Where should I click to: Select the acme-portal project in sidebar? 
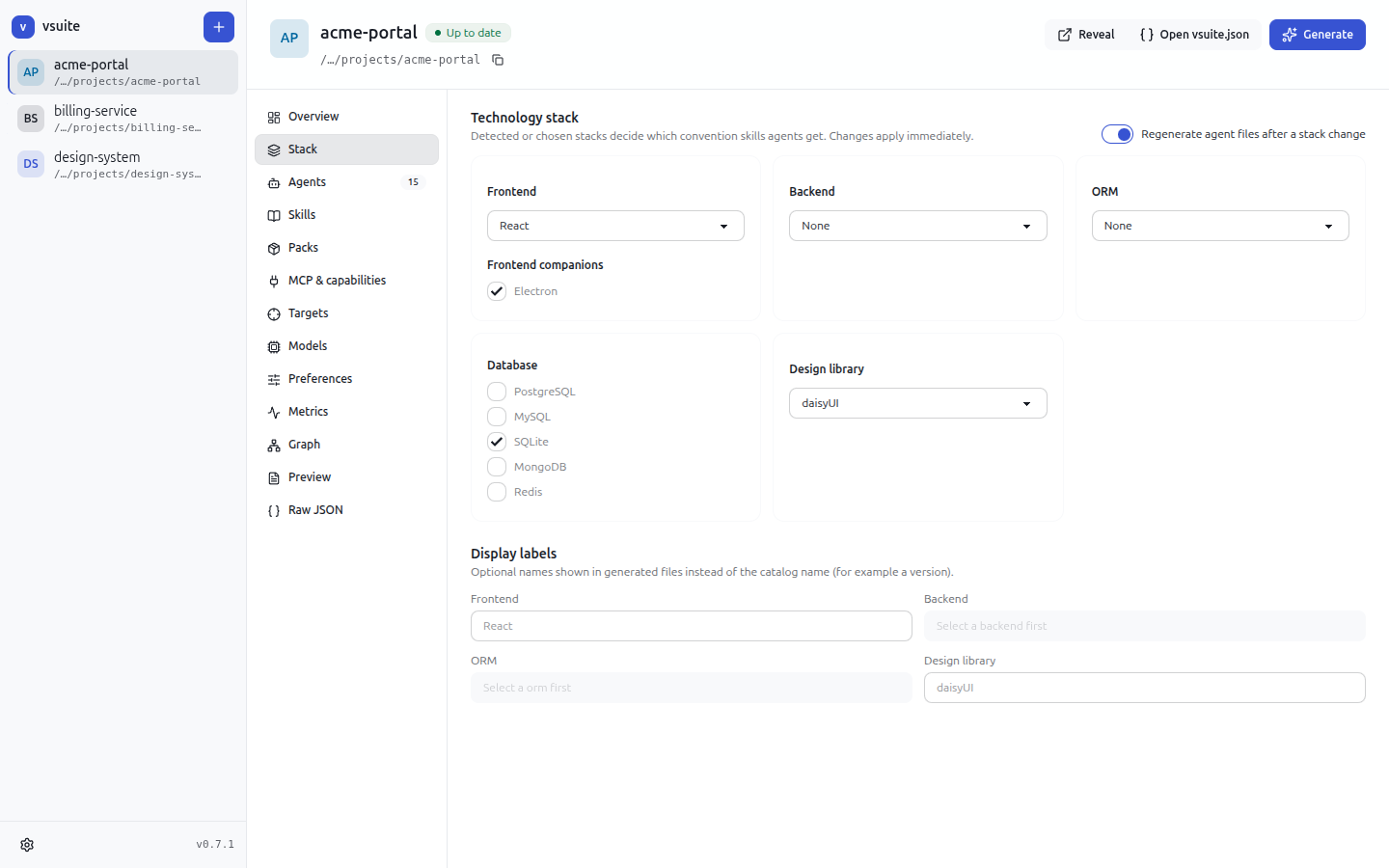pyautogui.click(x=123, y=72)
